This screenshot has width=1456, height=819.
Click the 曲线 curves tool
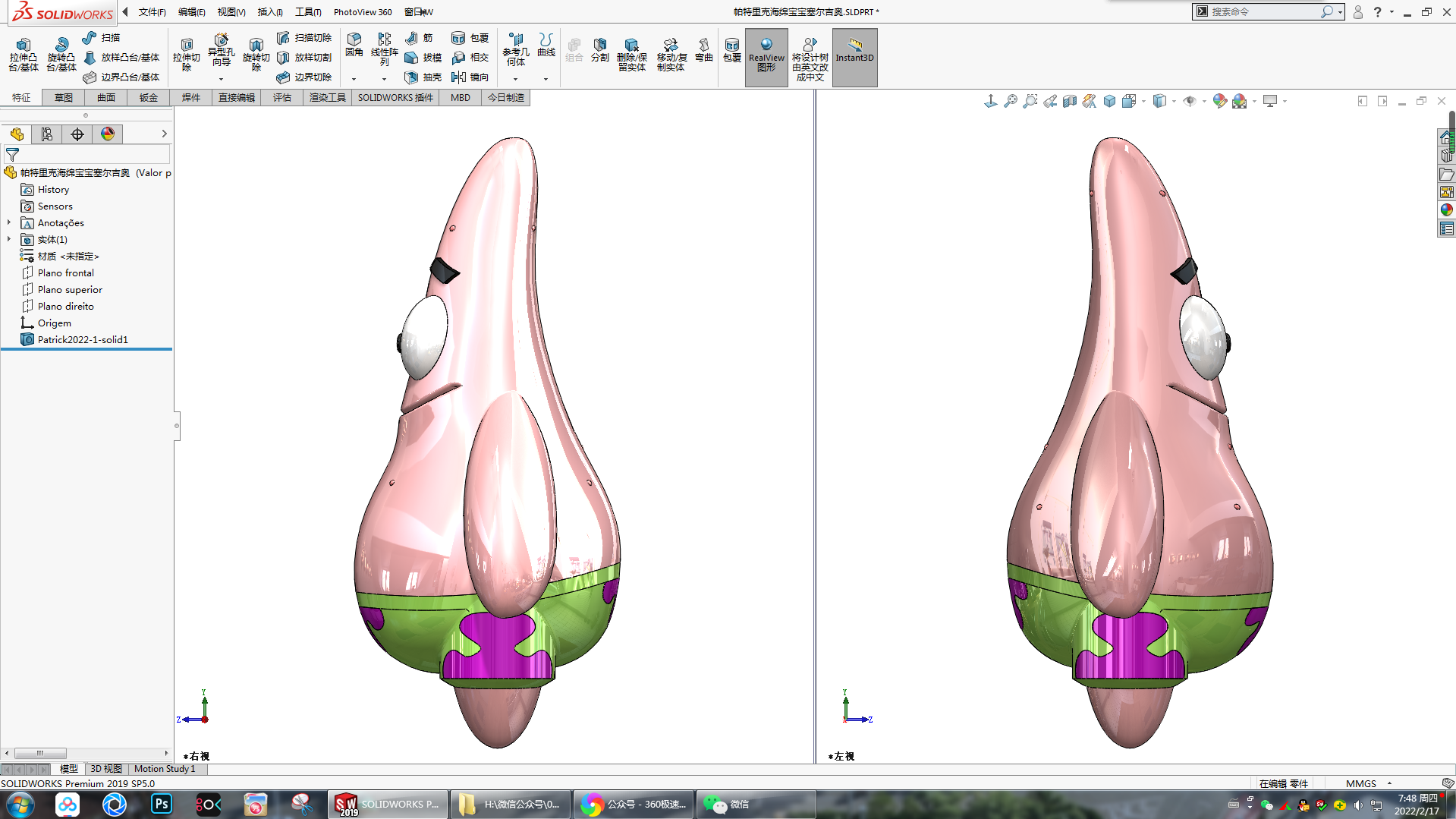546,45
